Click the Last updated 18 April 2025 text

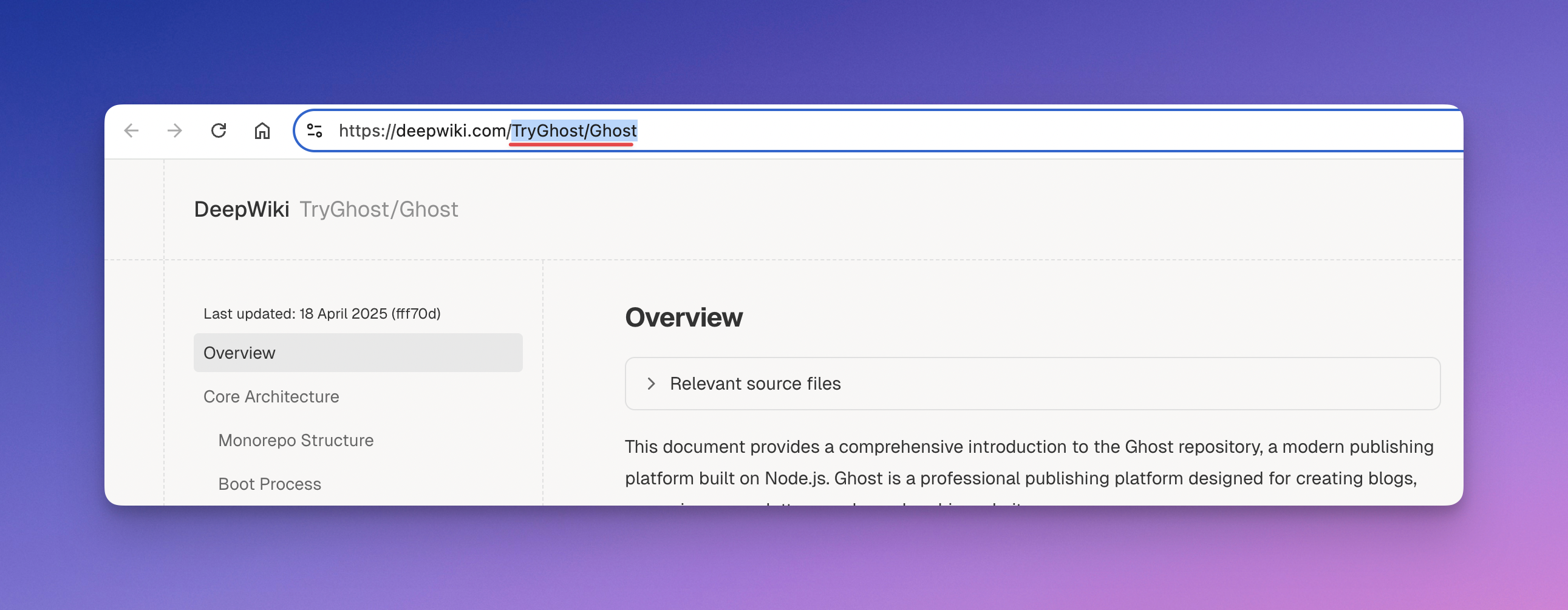[x=322, y=314]
